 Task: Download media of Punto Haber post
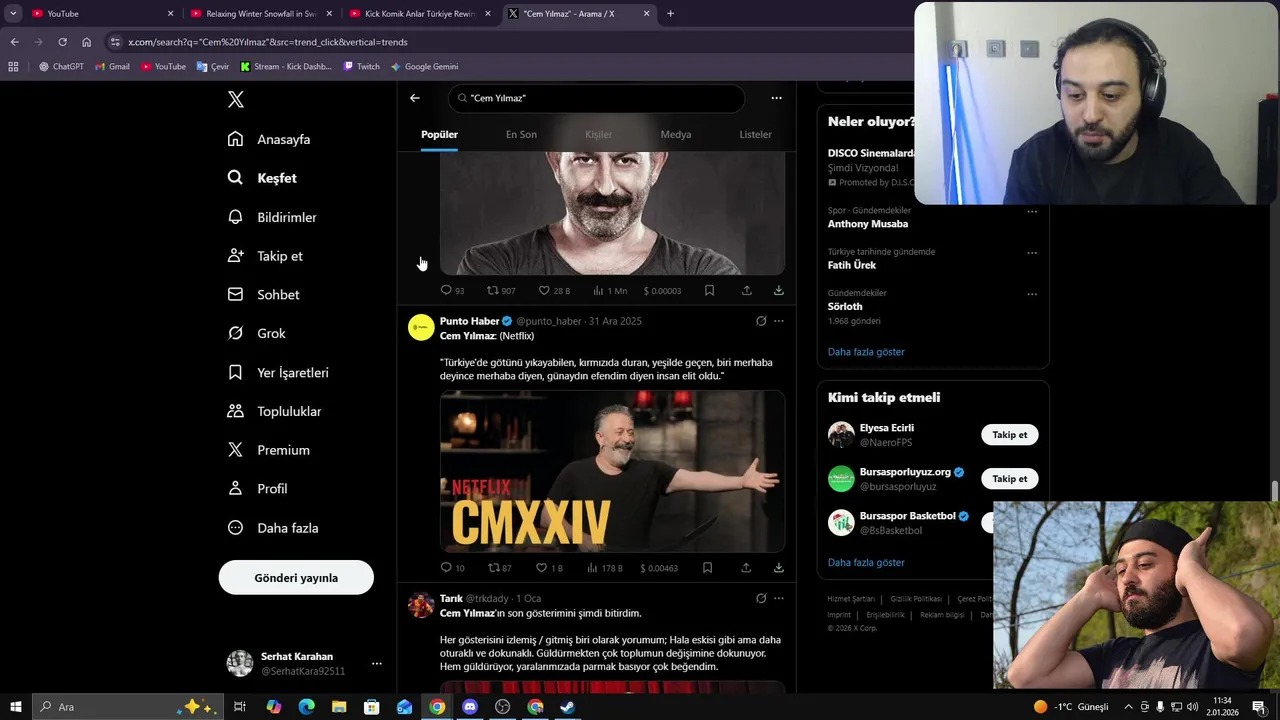779,568
